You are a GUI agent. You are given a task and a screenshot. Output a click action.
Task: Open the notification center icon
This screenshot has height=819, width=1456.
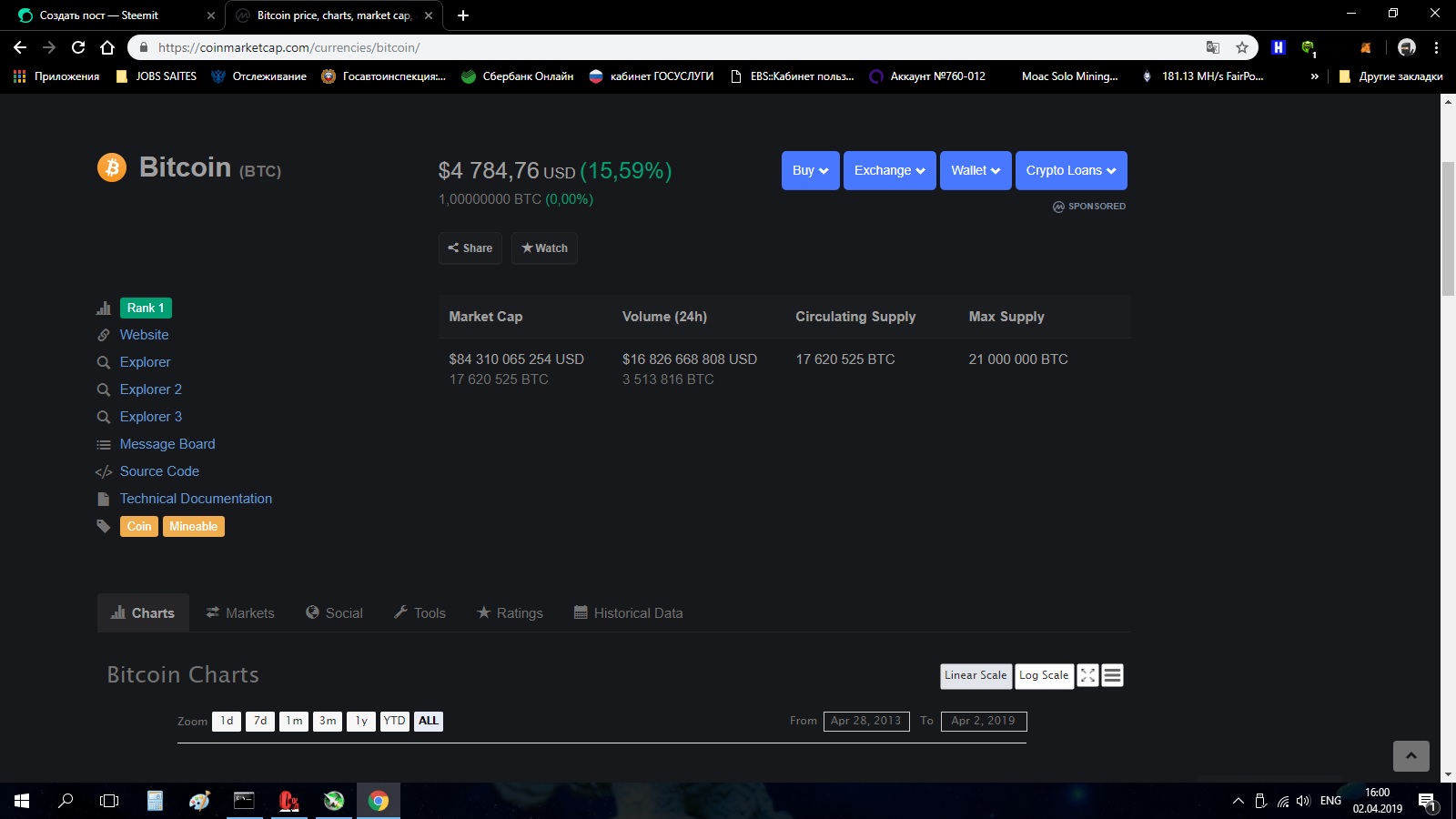point(1427,802)
